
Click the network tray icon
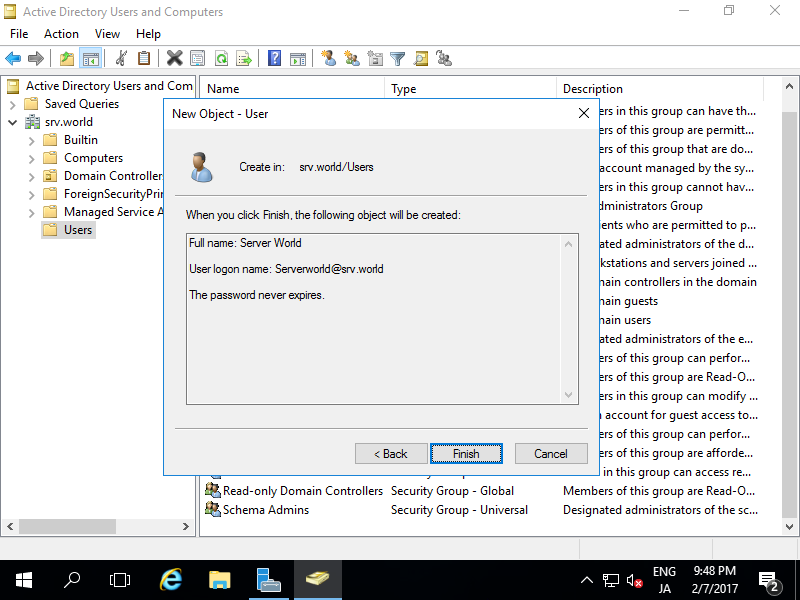click(x=610, y=580)
